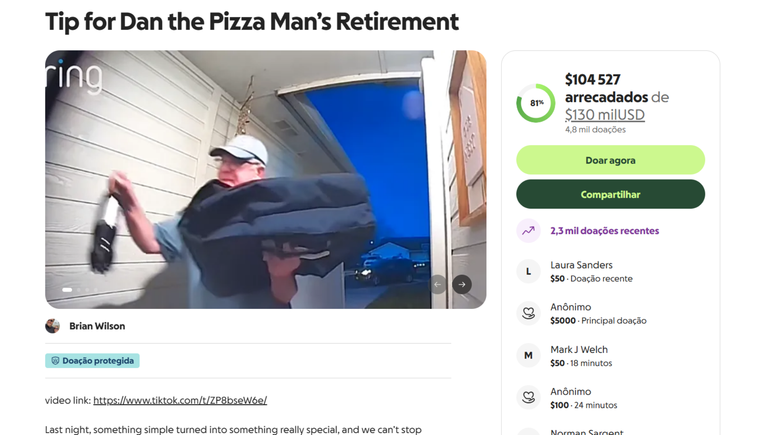Click organizer name Brian Wilson

point(97,326)
